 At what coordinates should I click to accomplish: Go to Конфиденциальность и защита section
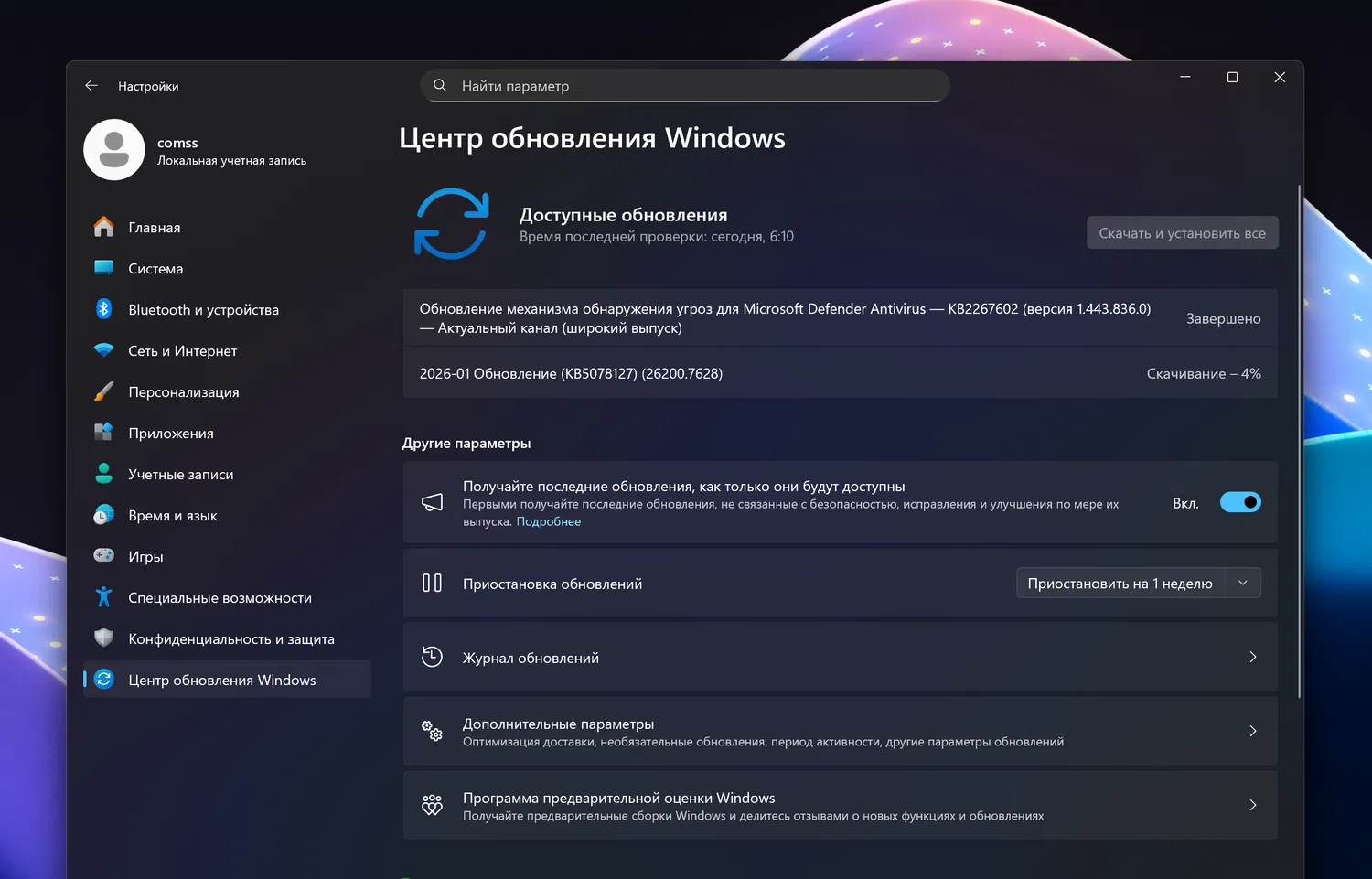pos(227,638)
